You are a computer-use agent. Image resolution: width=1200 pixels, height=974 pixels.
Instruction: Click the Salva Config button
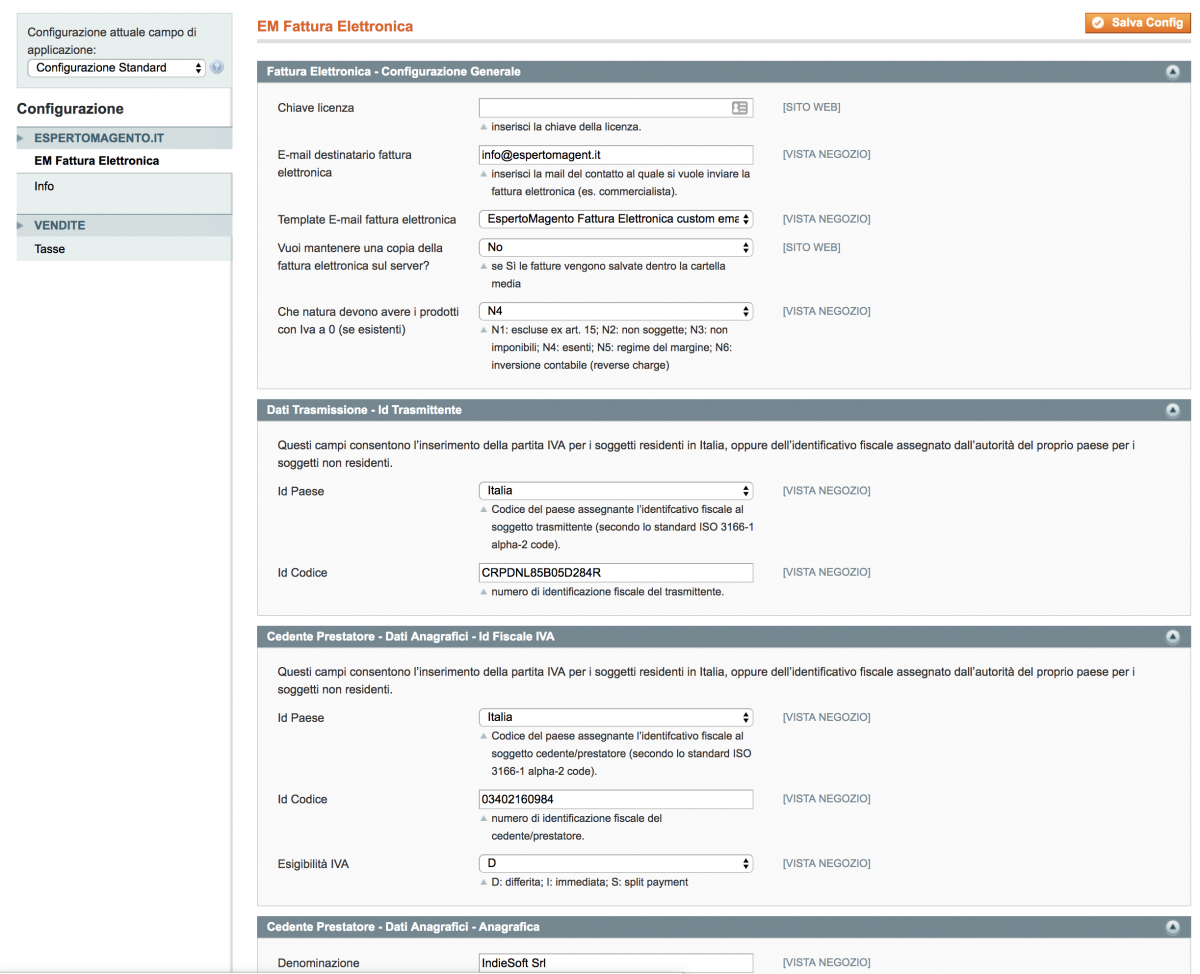pyautogui.click(x=1138, y=22)
